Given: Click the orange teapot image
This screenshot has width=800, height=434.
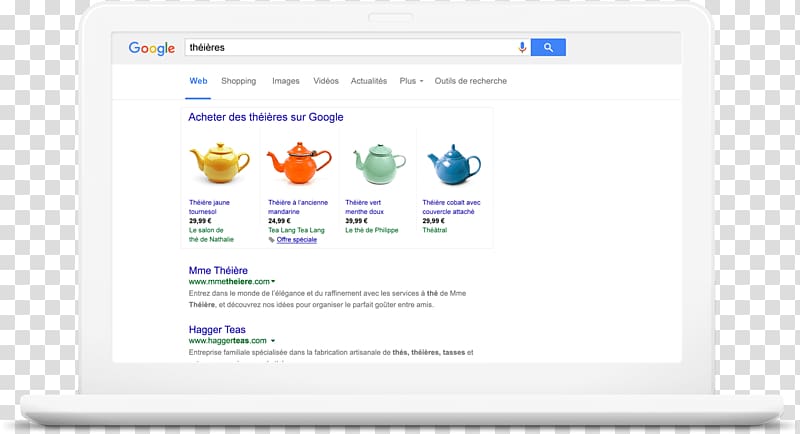Looking at the screenshot, I should point(299,163).
